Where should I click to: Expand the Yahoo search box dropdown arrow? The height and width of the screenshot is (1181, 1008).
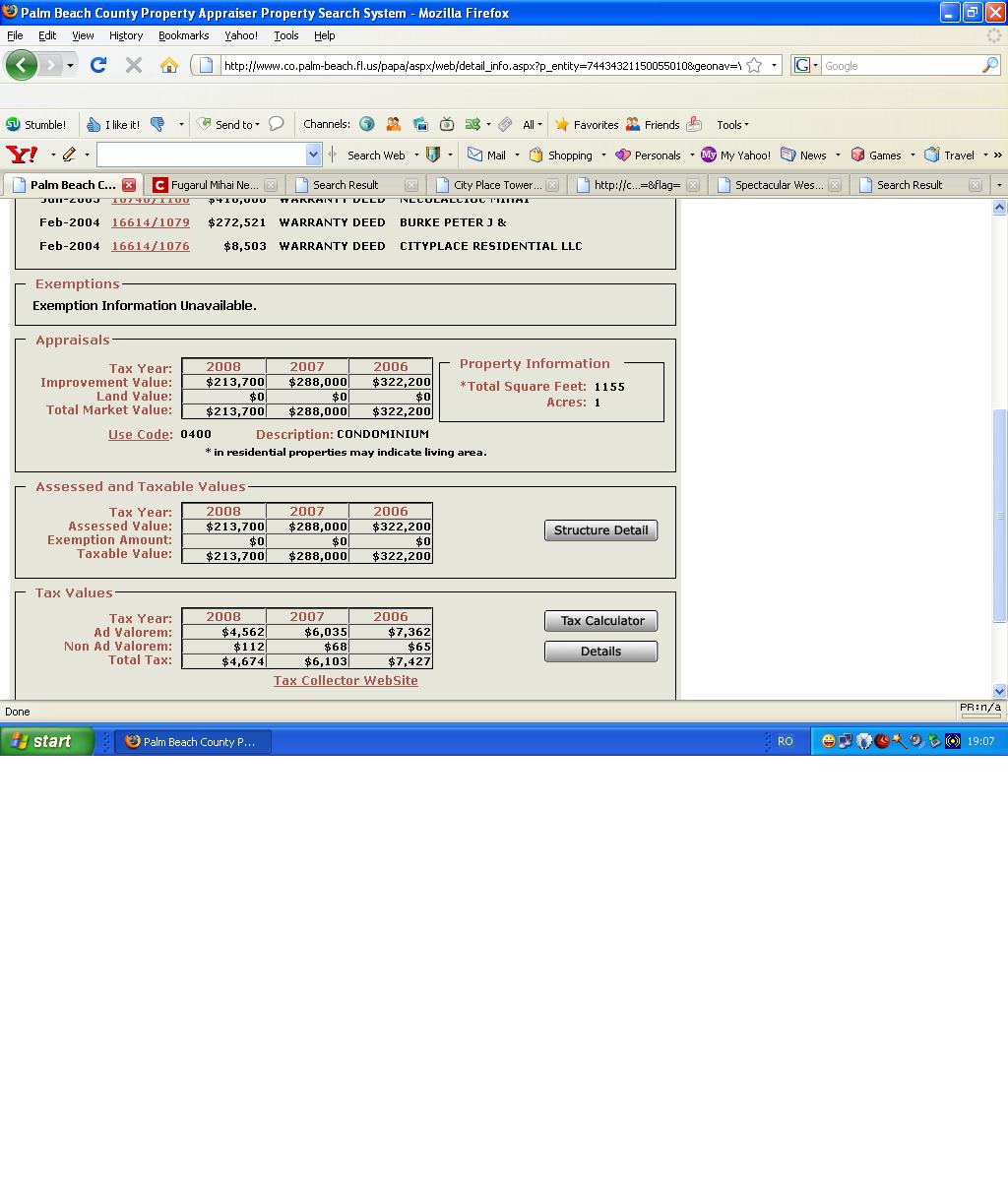(313, 155)
